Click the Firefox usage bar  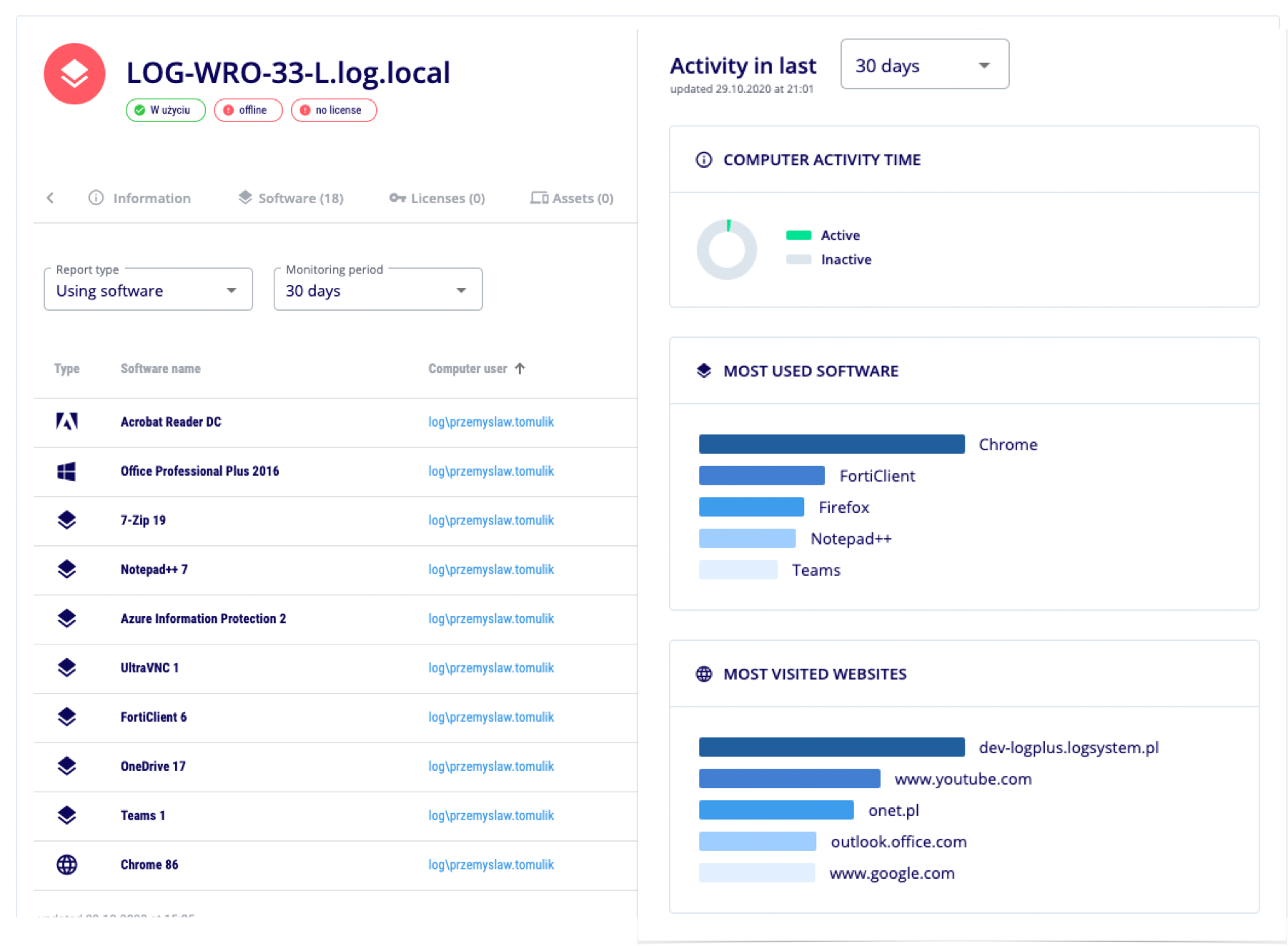(752, 507)
